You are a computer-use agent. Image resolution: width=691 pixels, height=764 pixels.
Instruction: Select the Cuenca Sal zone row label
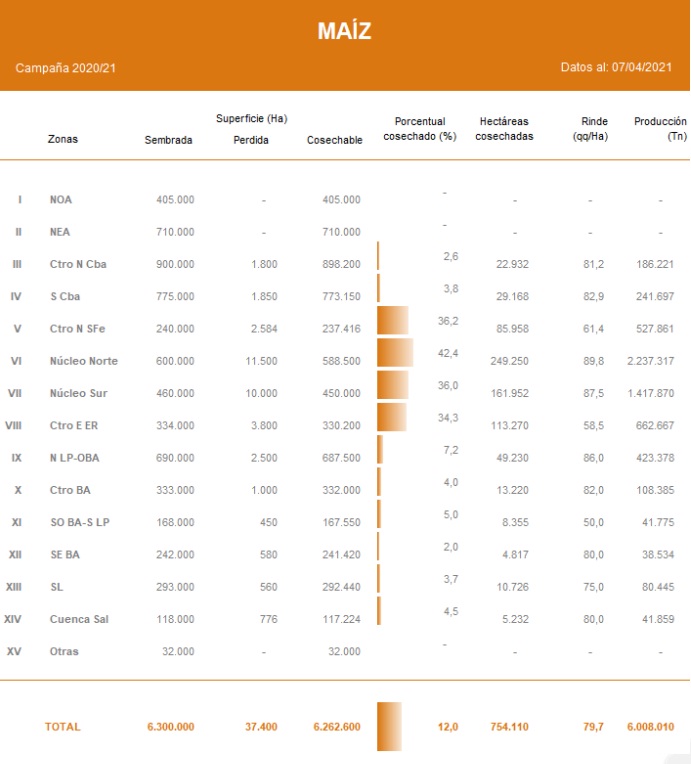(x=77, y=619)
